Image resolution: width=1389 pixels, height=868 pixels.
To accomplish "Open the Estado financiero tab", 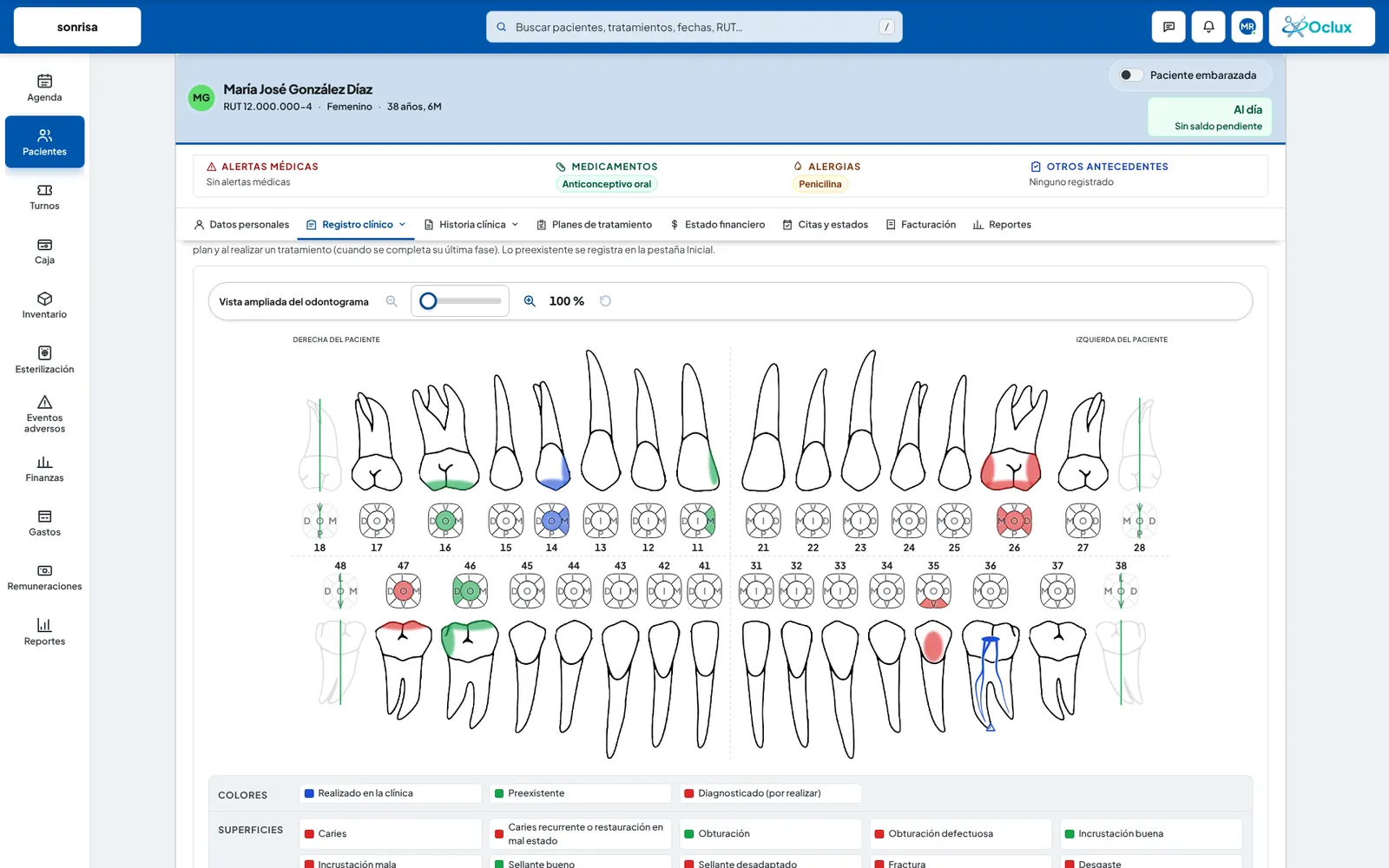I will click(718, 225).
